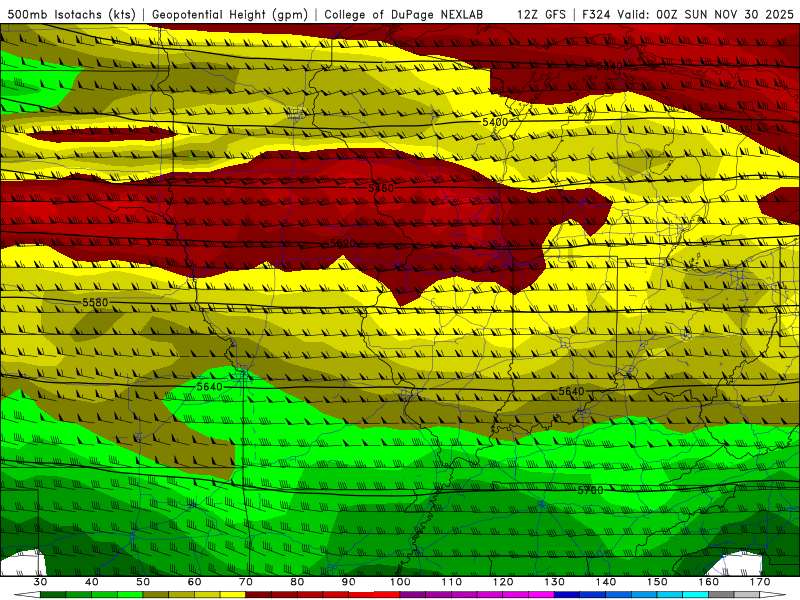Select the 40 tick label on the color bar
800x600 pixels.
tap(92, 582)
